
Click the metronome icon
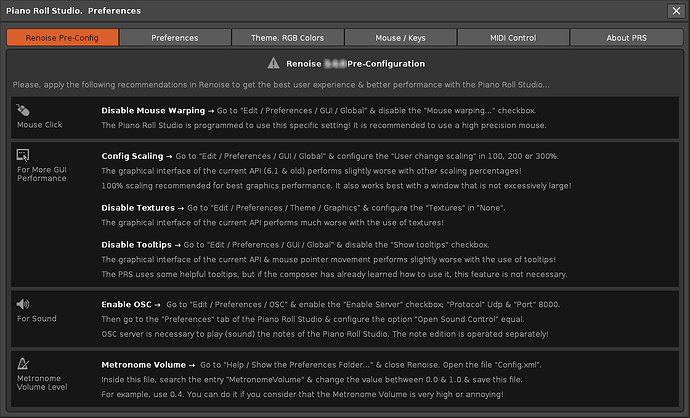coord(23,363)
